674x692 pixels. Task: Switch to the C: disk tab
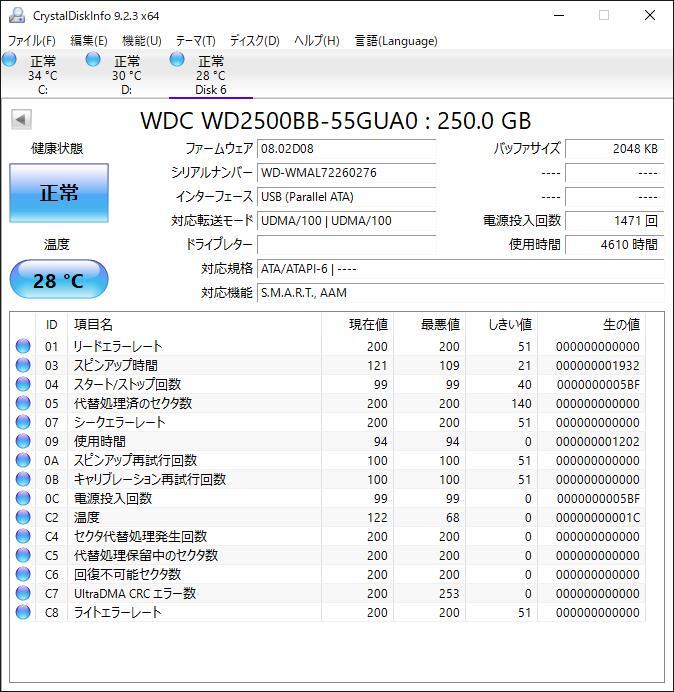click(43, 74)
